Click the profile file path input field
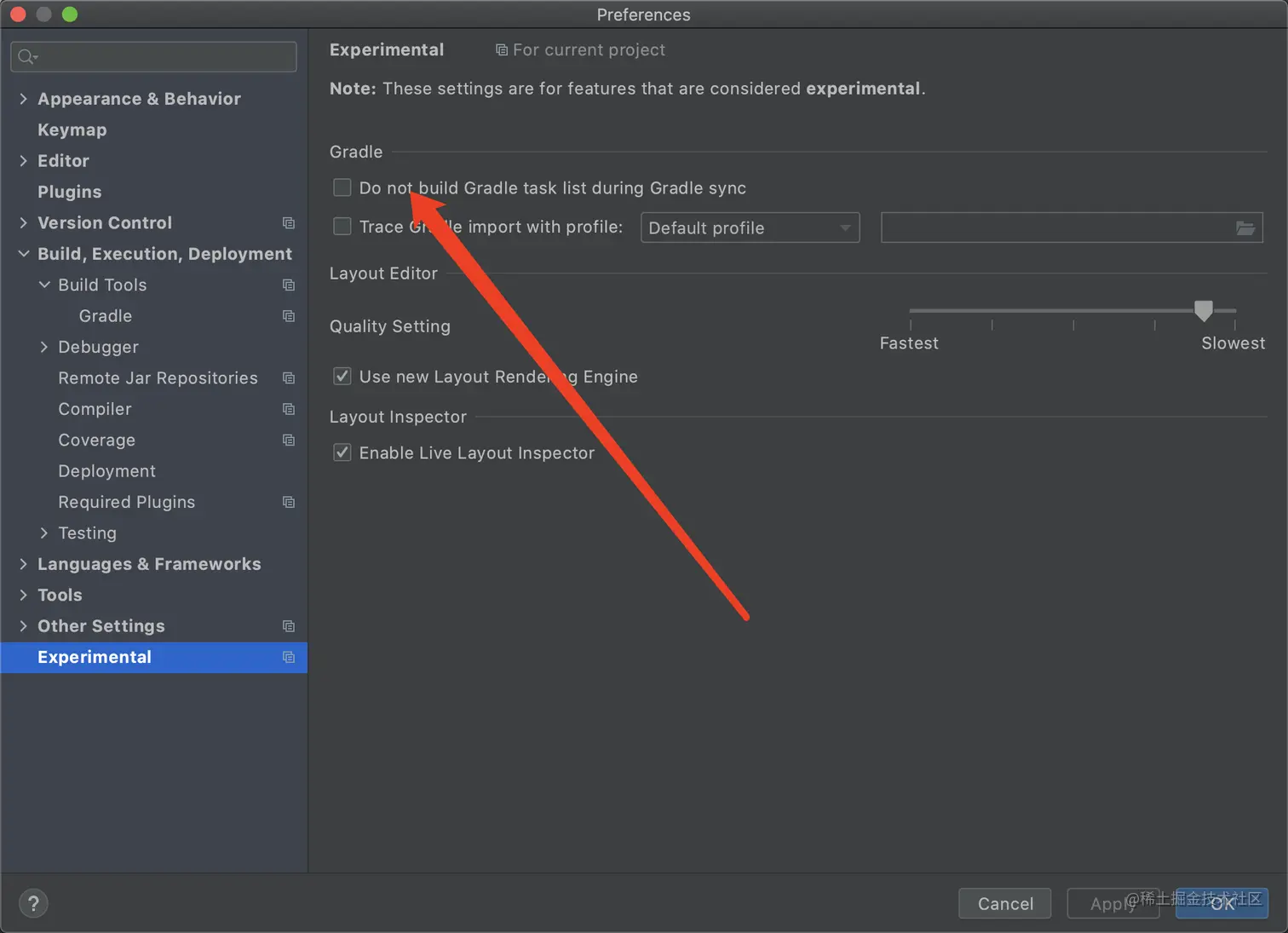Viewport: 1288px width, 933px height. tap(1055, 227)
